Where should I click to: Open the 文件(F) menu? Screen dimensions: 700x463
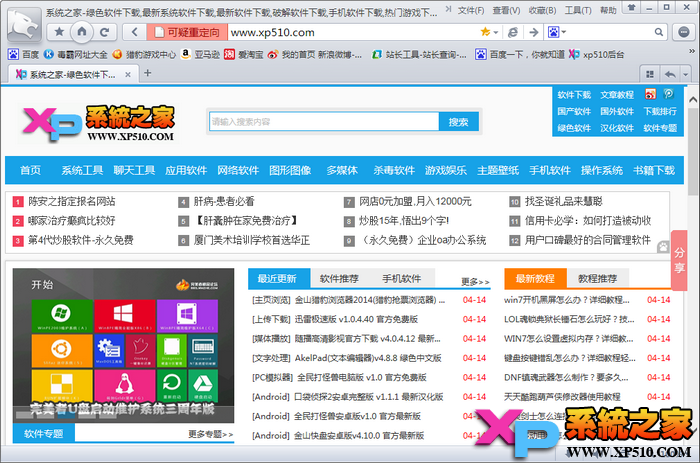pyautogui.click(x=471, y=10)
